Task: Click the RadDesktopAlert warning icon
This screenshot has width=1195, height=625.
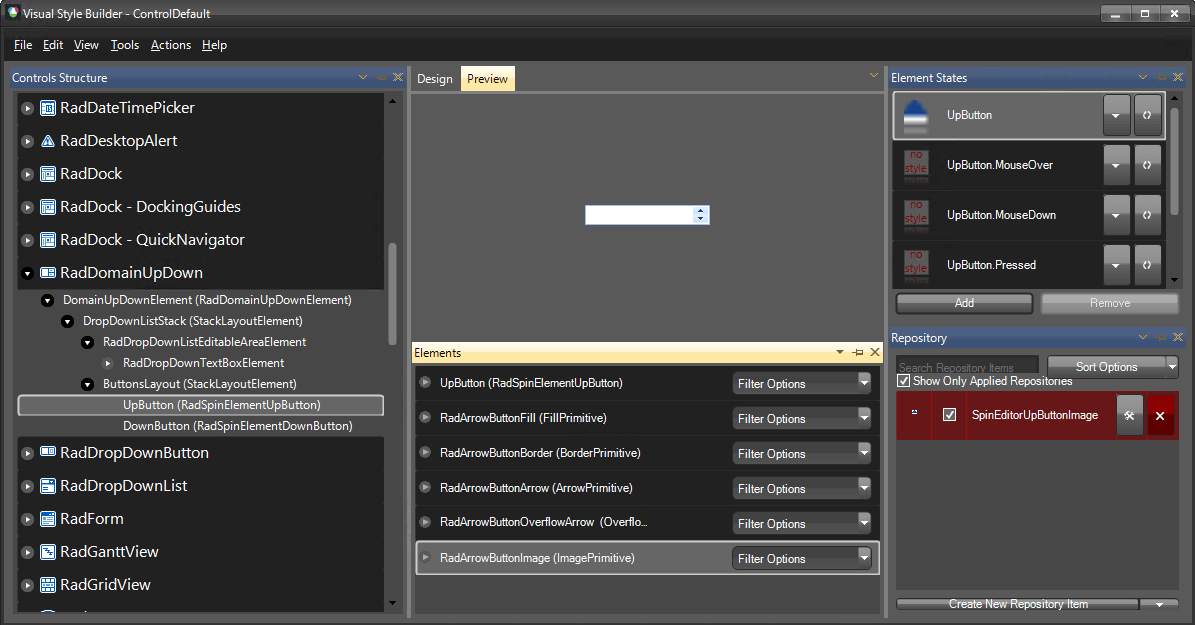Action: point(47,141)
